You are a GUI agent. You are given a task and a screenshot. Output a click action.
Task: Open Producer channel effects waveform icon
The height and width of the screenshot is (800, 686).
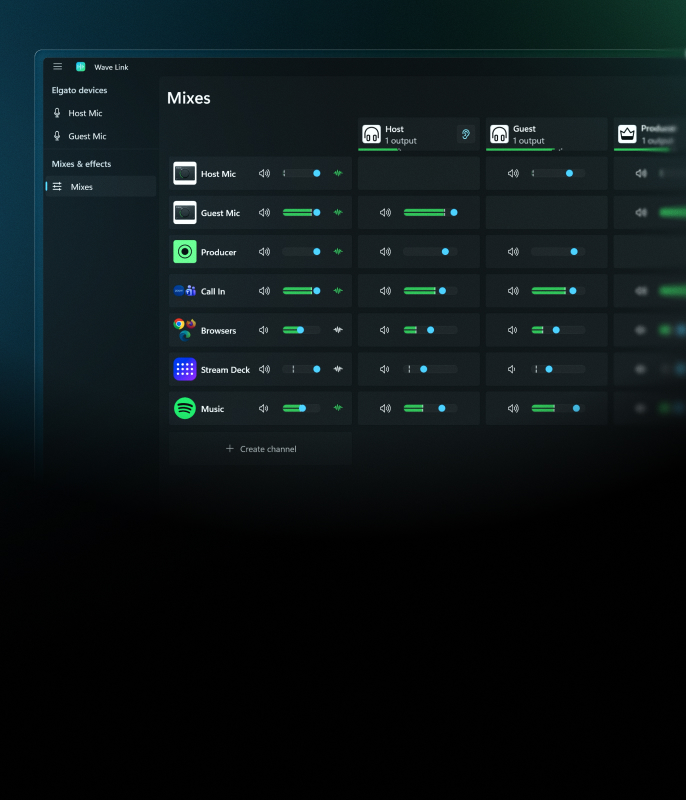click(x=338, y=252)
